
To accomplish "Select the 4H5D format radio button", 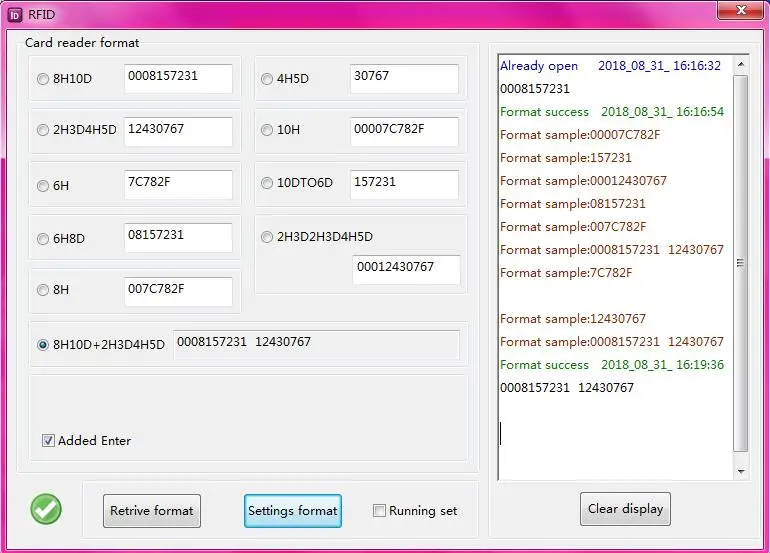I will (267, 79).
